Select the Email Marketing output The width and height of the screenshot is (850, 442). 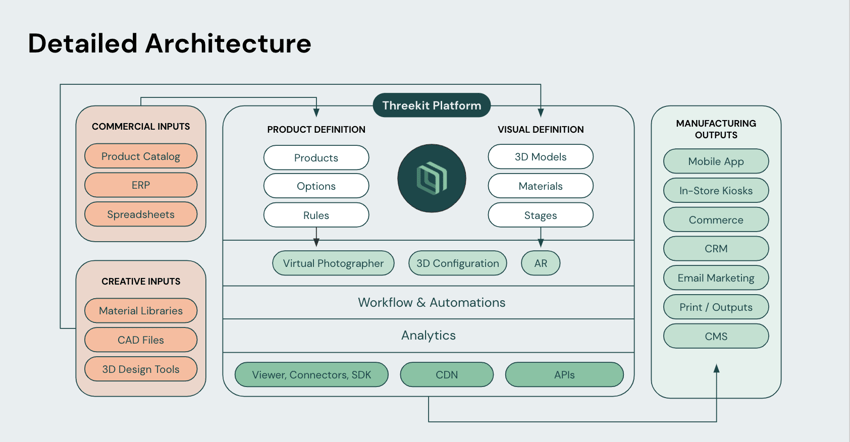click(716, 278)
